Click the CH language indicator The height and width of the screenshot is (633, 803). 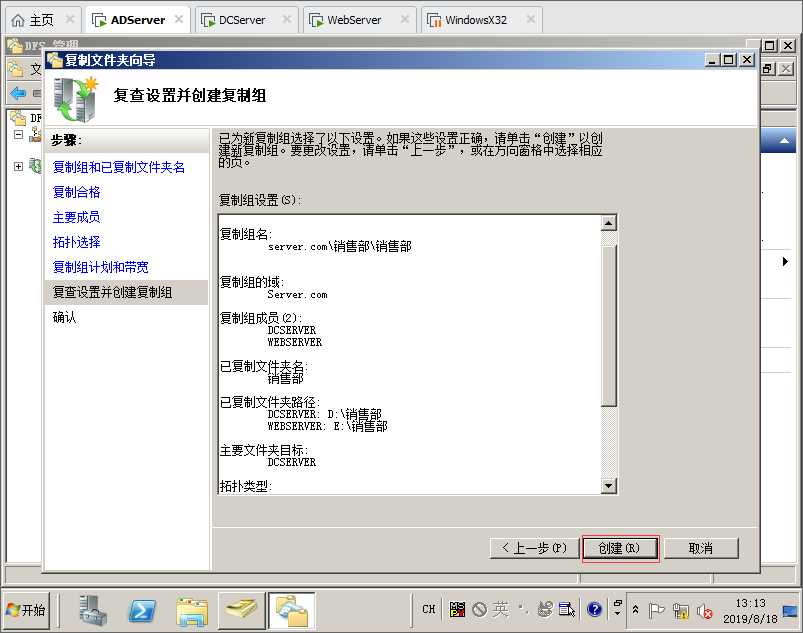(x=429, y=609)
